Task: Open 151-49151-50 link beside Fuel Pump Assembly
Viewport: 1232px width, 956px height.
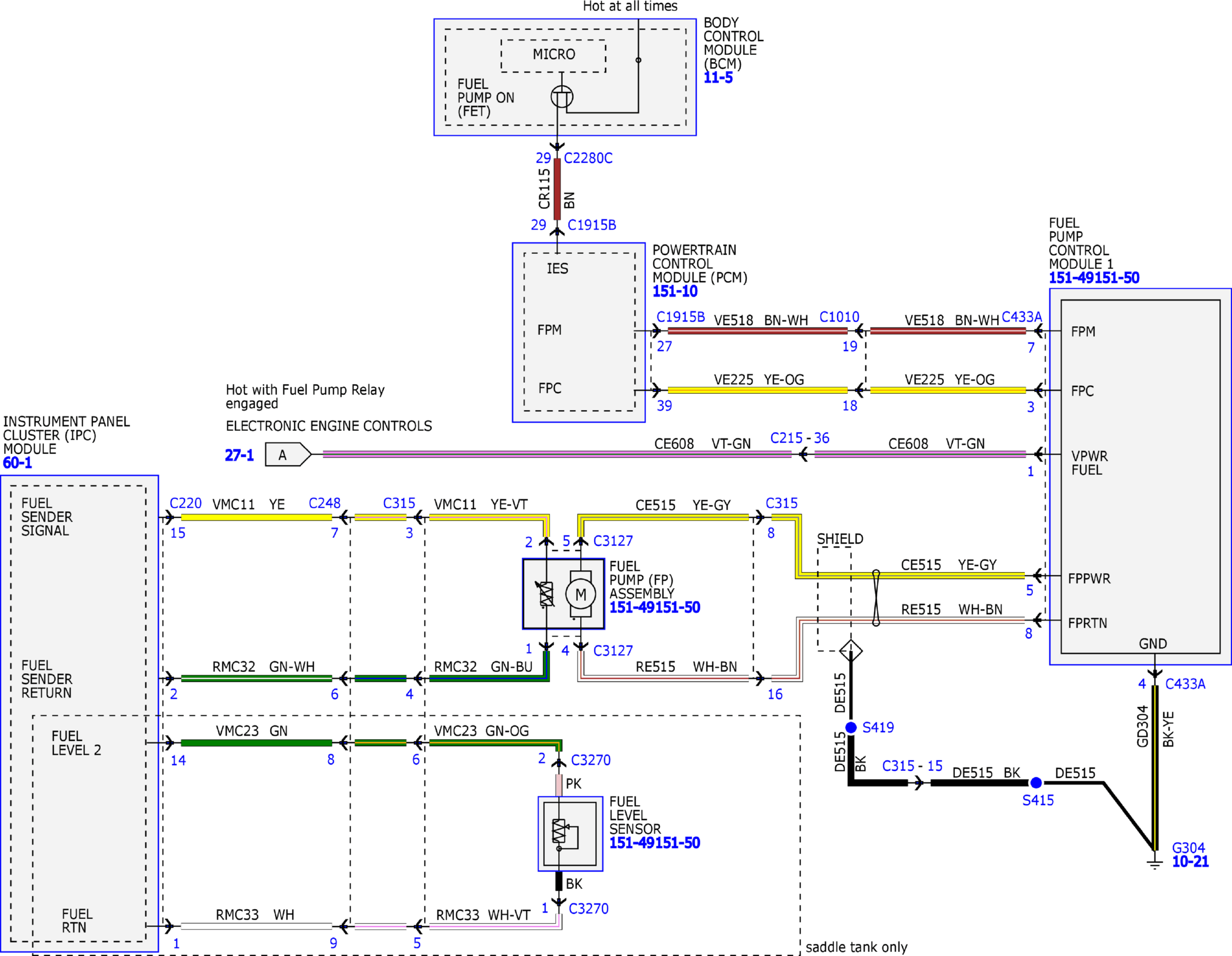Action: (x=655, y=608)
